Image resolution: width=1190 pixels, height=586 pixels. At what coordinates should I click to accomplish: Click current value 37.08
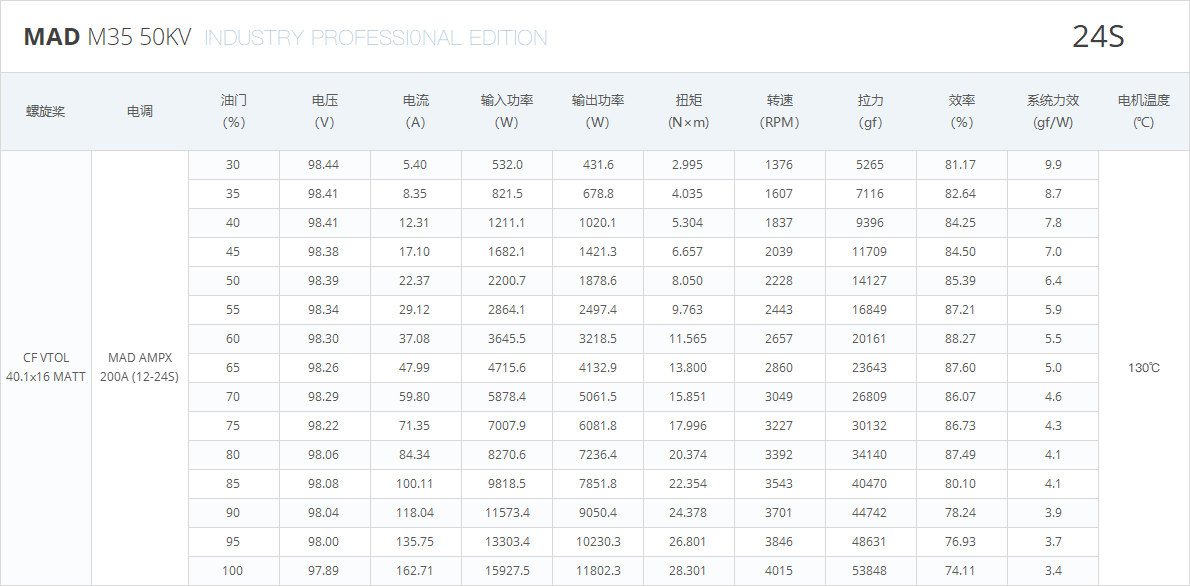(415, 339)
